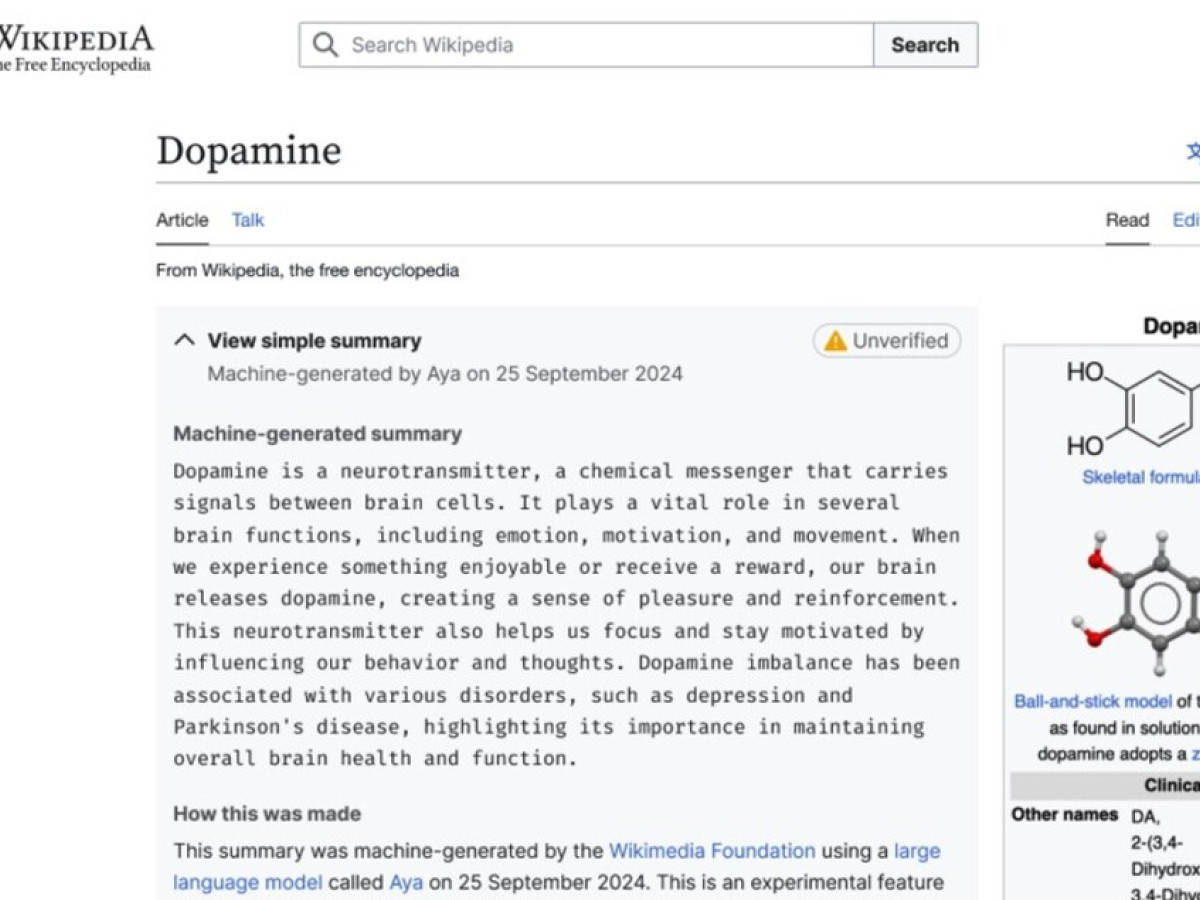Image resolution: width=1200 pixels, height=900 pixels.
Task: Focus the Search Wikipedia input field
Action: coord(586,45)
